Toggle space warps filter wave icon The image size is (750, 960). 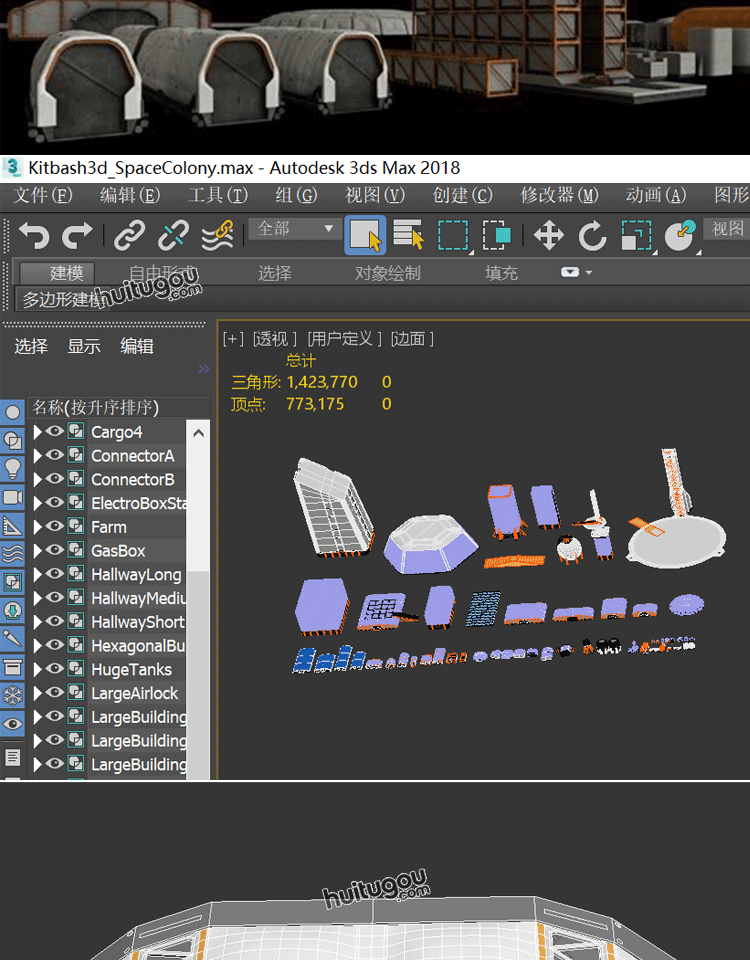tap(12, 553)
